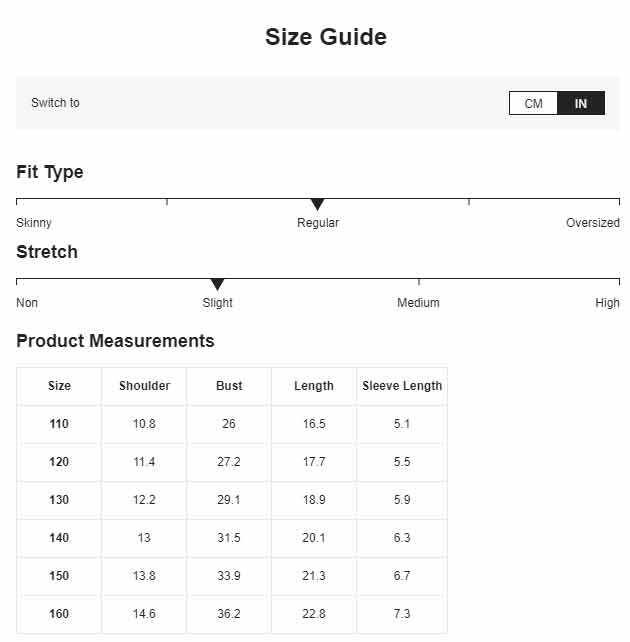Click the Sleeve Length column header

[x=402, y=386]
